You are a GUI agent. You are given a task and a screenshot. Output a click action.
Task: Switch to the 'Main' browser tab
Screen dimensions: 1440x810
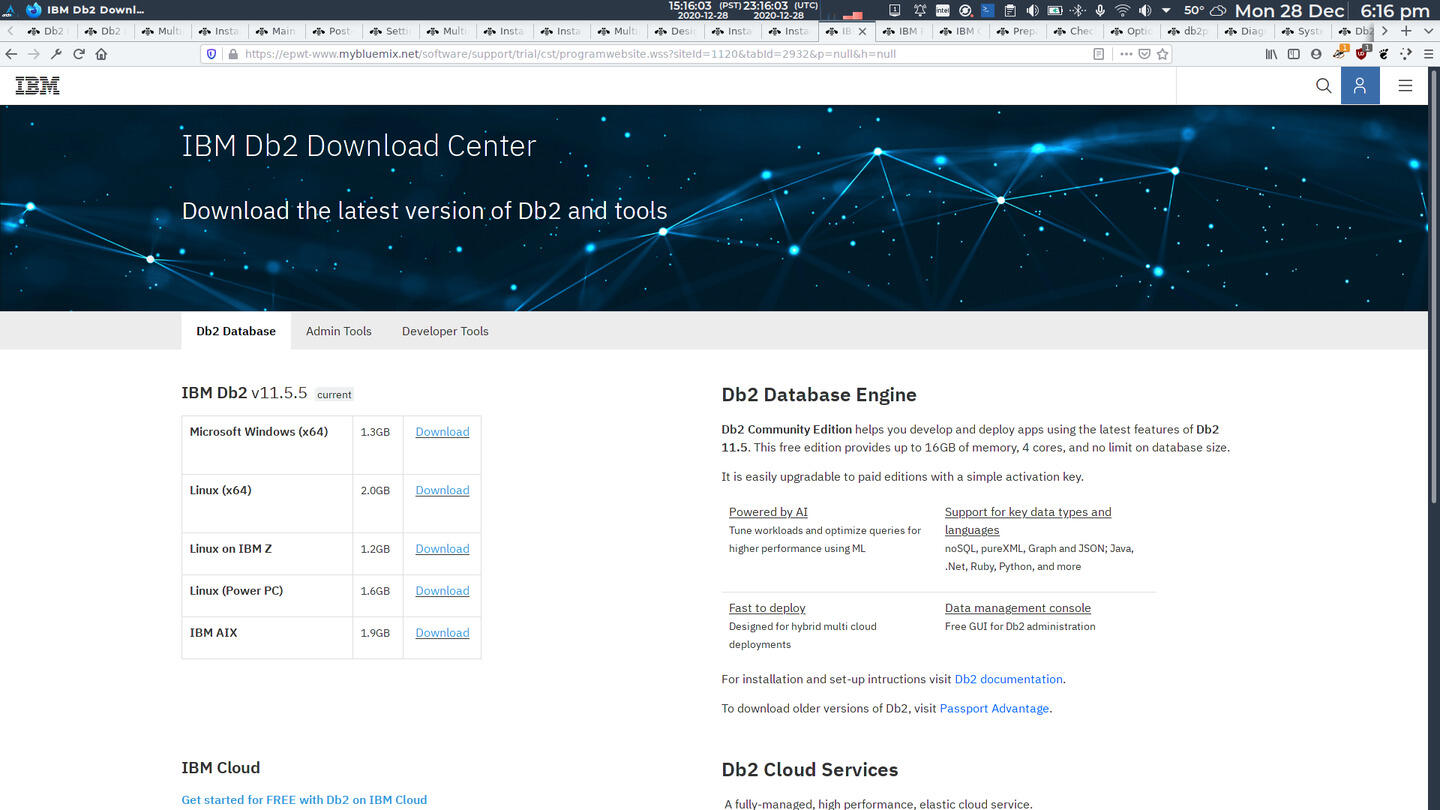coord(275,31)
